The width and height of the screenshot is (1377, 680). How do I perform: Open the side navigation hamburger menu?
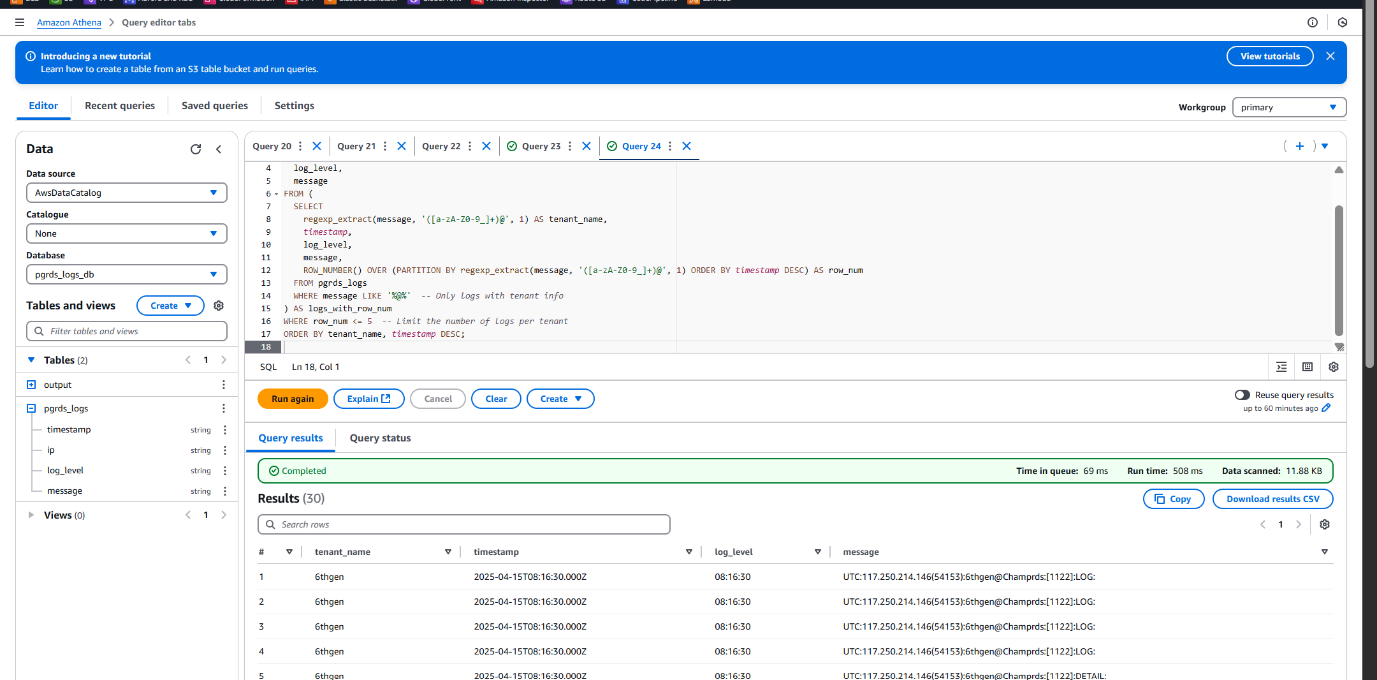point(19,22)
